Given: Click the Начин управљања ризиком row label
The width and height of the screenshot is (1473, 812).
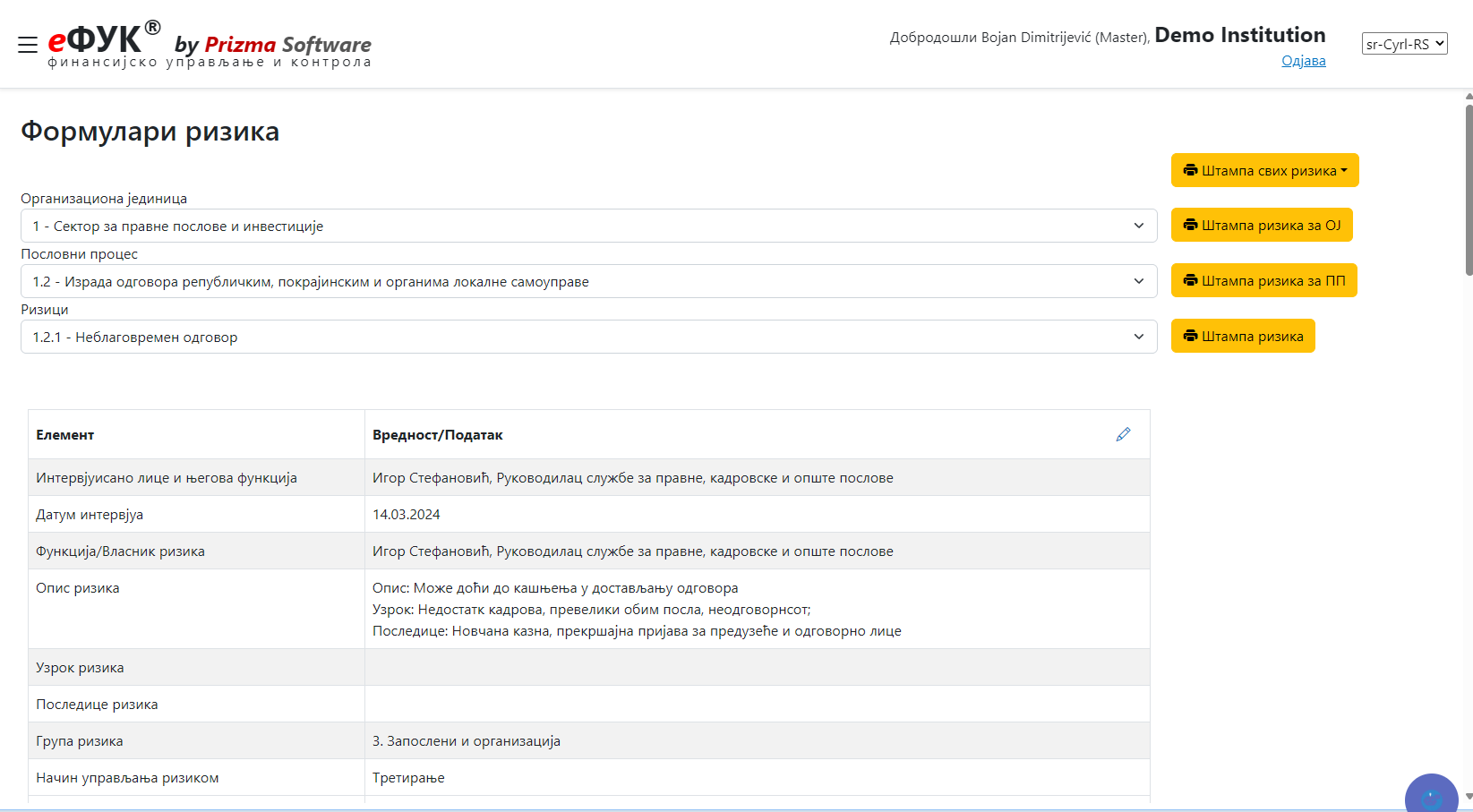Looking at the screenshot, I should [127, 777].
